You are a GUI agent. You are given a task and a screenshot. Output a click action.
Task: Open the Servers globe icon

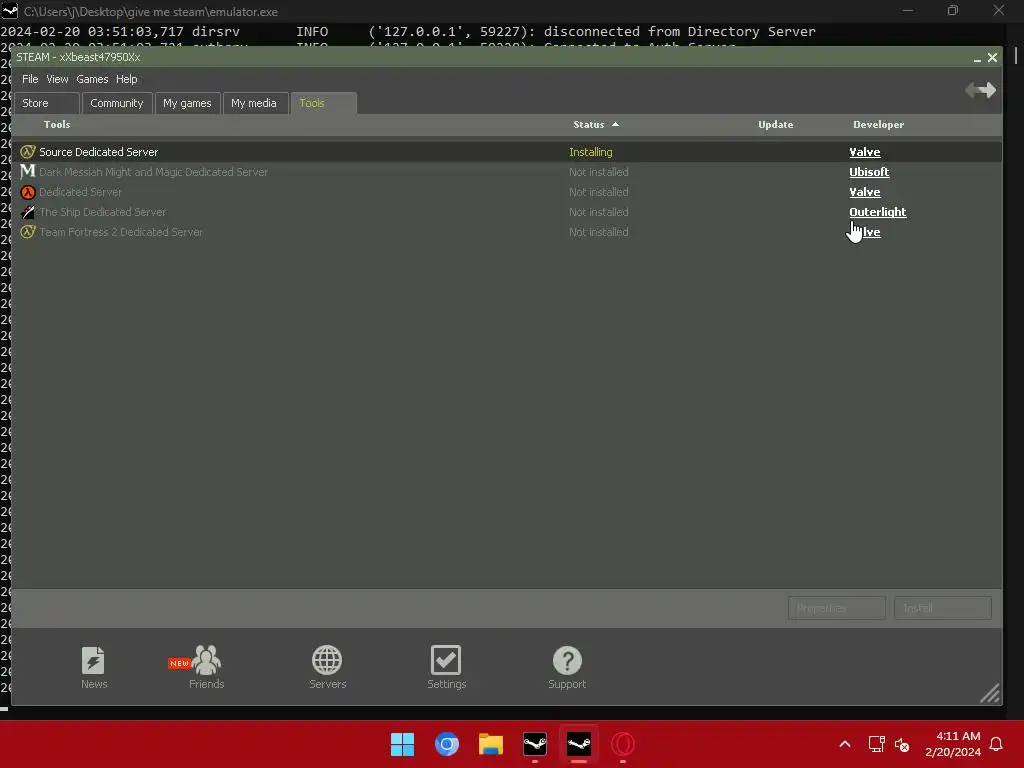pyautogui.click(x=327, y=660)
